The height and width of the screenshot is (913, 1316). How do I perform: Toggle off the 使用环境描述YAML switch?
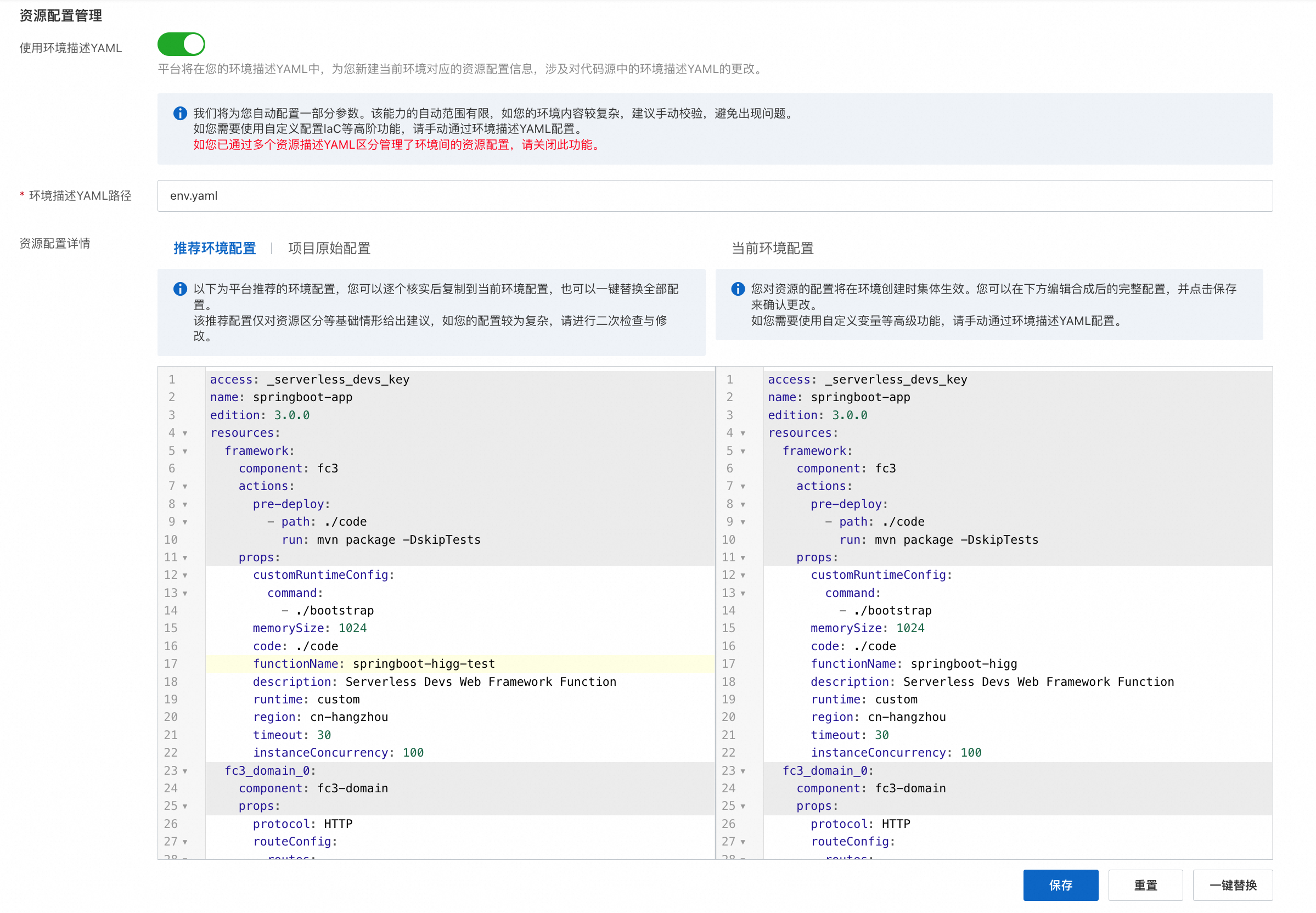point(181,44)
